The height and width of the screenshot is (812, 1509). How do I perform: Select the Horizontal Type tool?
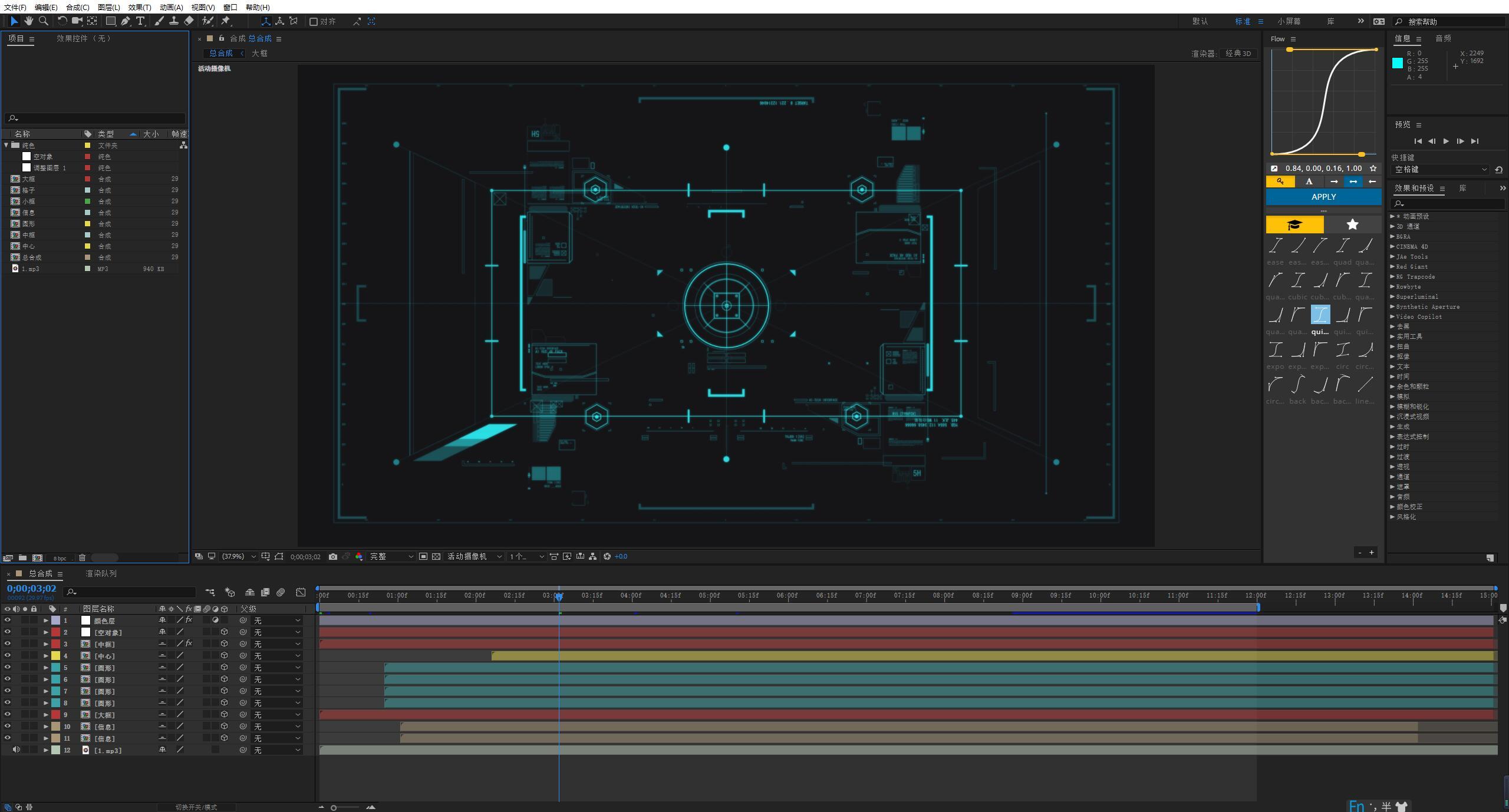[x=140, y=21]
